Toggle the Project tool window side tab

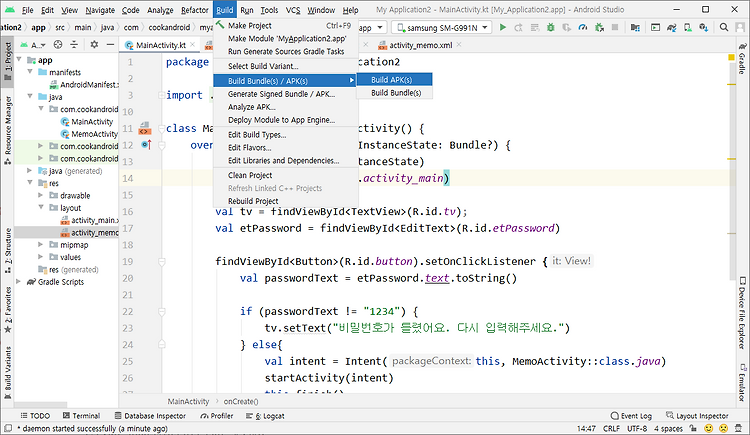point(8,61)
